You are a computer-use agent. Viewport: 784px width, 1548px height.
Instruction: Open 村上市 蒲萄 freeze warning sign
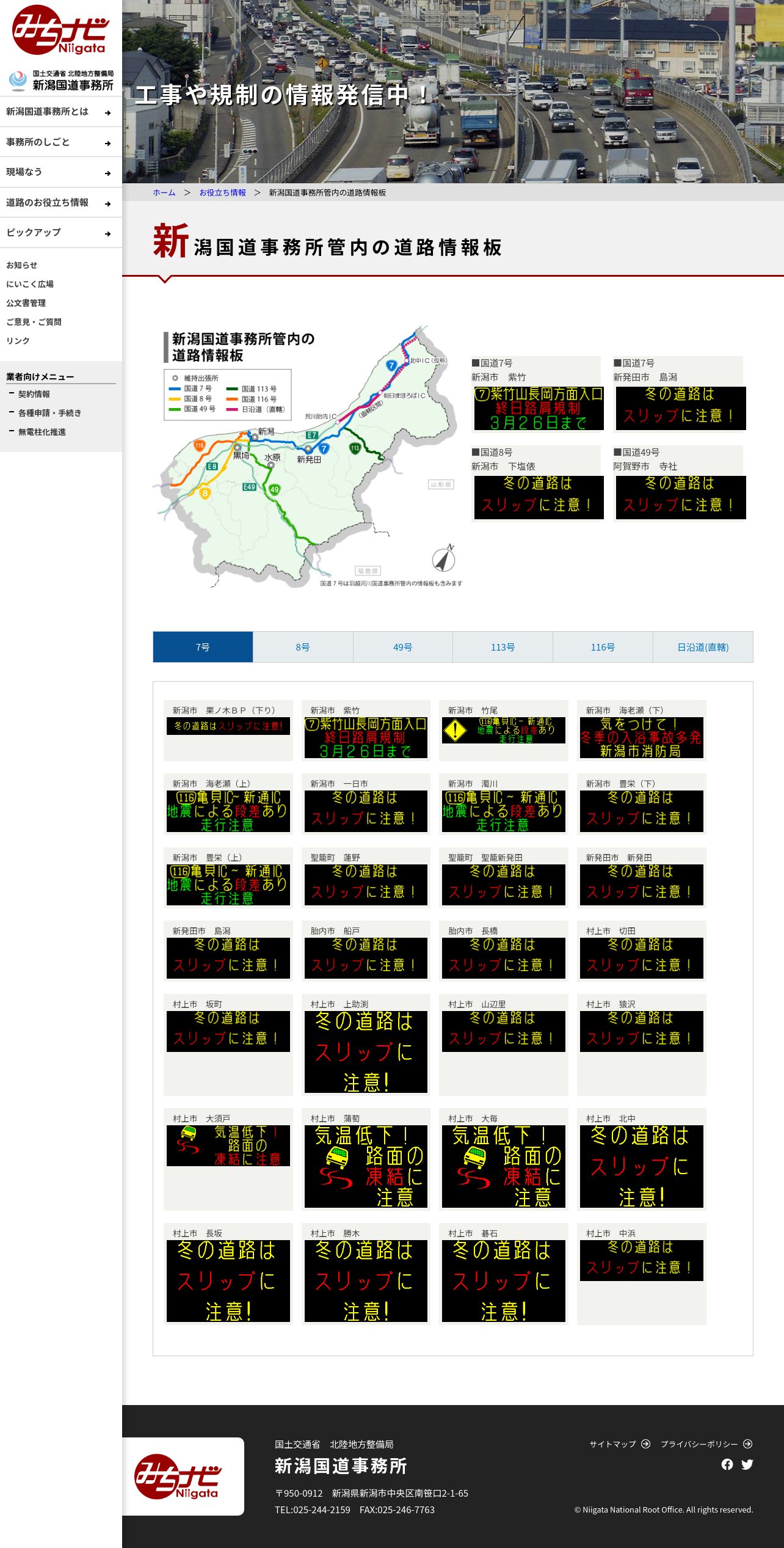pyautogui.click(x=366, y=1166)
